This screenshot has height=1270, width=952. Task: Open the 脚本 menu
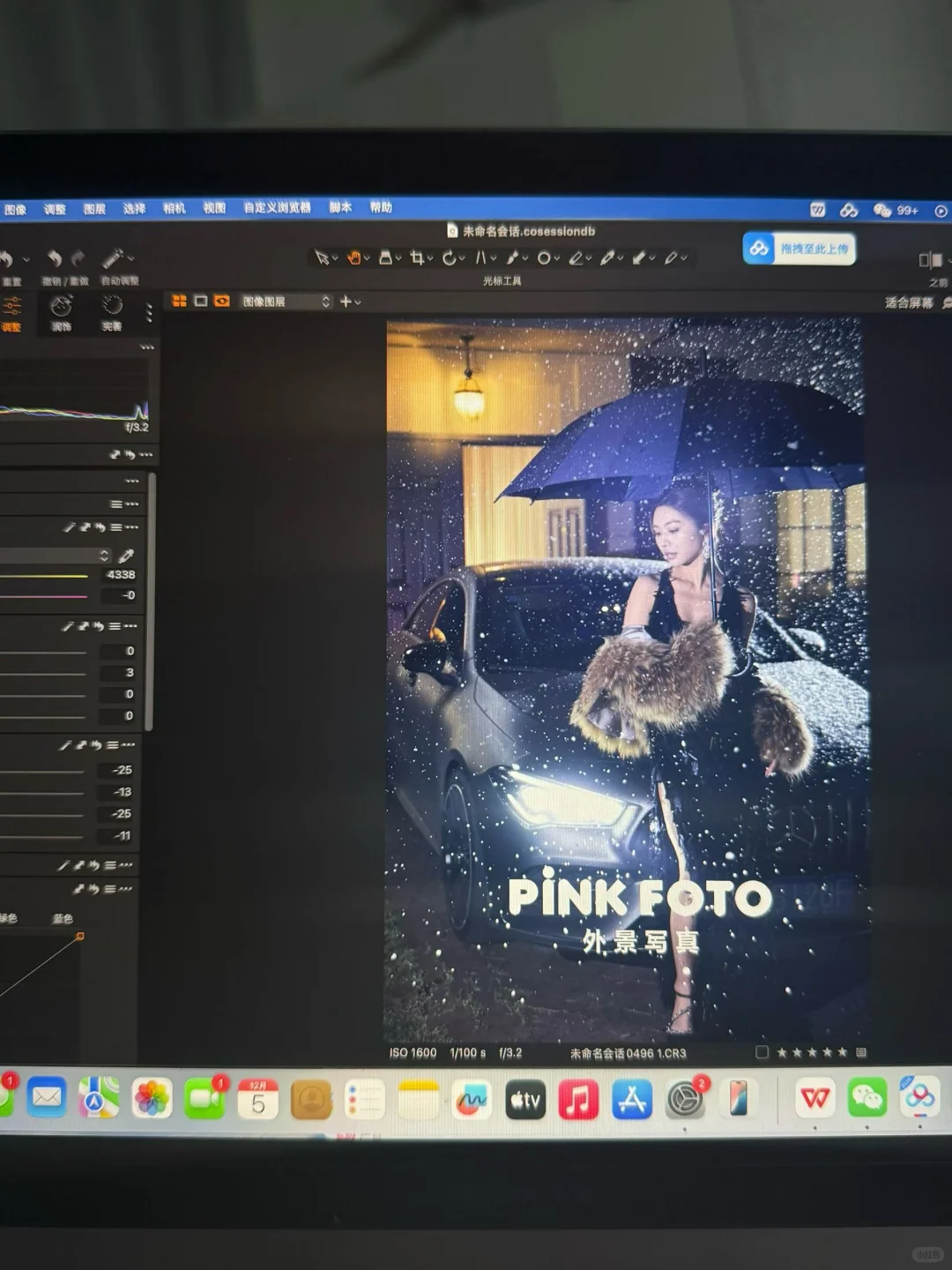pyautogui.click(x=340, y=207)
